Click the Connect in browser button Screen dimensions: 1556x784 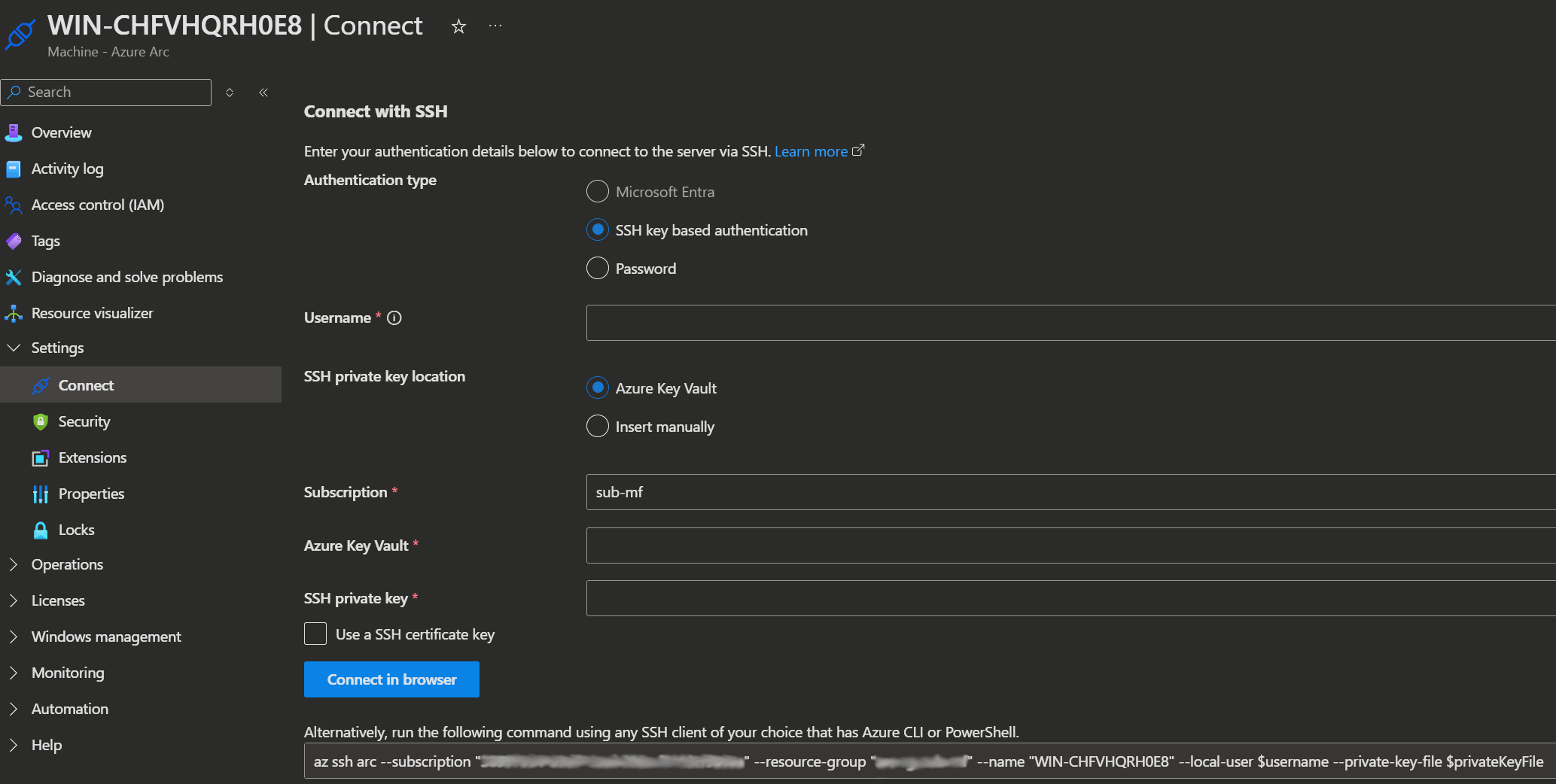point(391,679)
